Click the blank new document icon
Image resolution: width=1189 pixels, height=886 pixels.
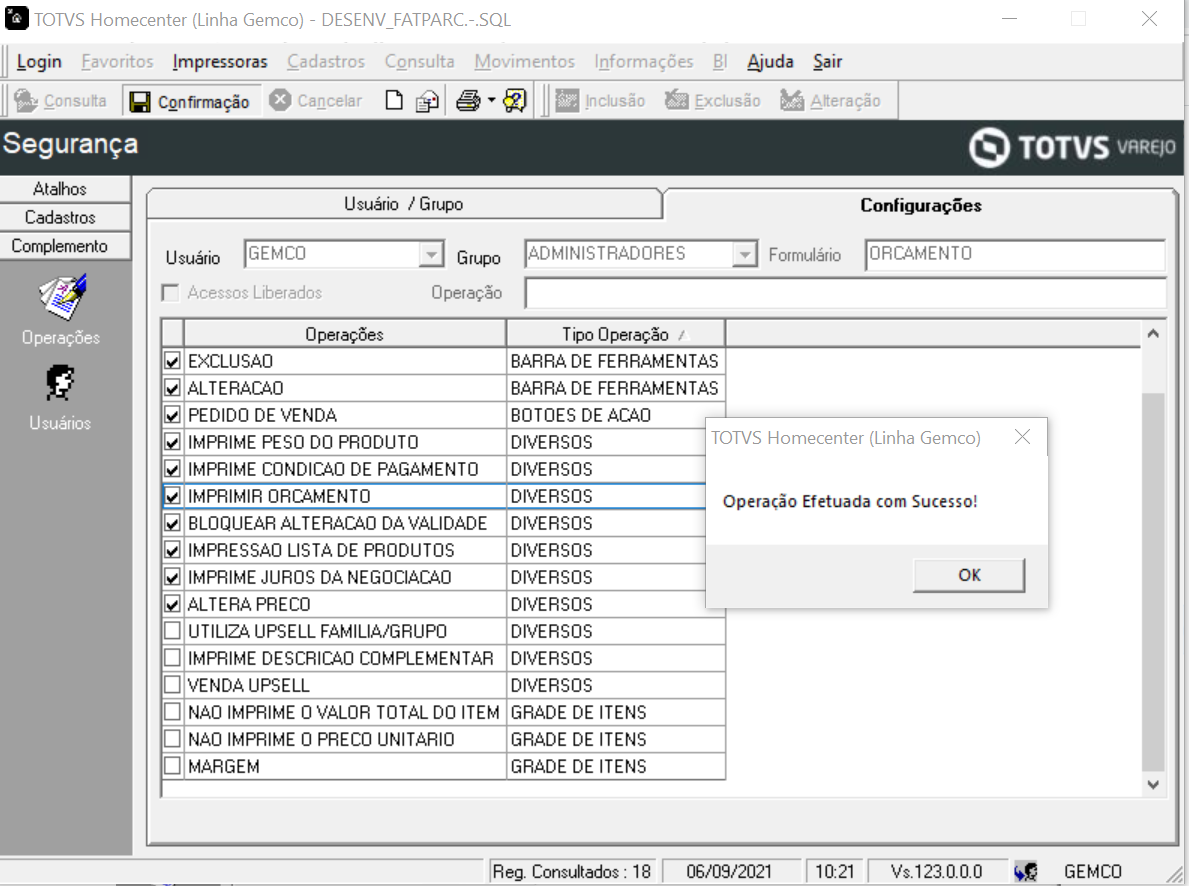394,100
